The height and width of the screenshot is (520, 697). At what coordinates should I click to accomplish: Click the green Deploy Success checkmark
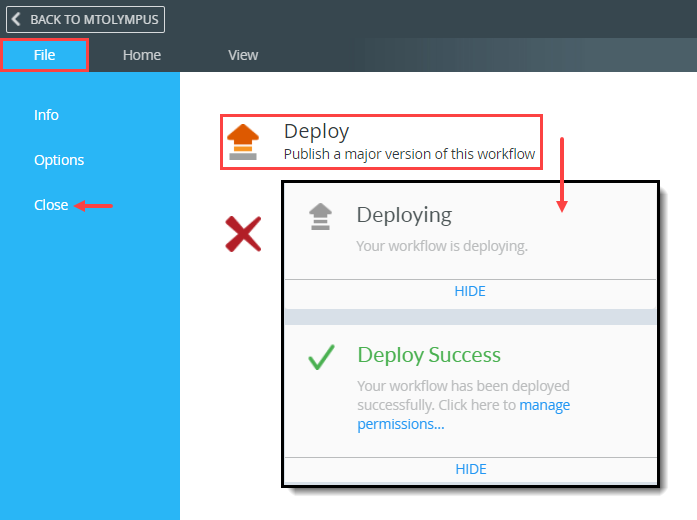tap(321, 357)
